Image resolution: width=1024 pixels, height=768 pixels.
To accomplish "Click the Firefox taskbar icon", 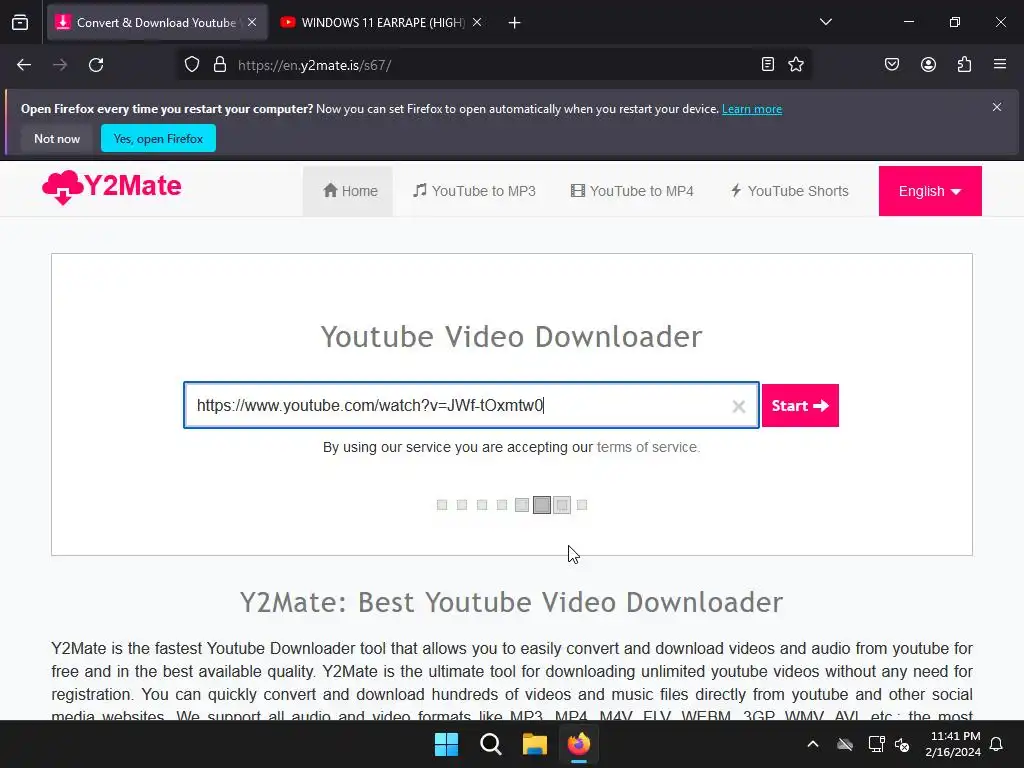I will tap(579, 744).
